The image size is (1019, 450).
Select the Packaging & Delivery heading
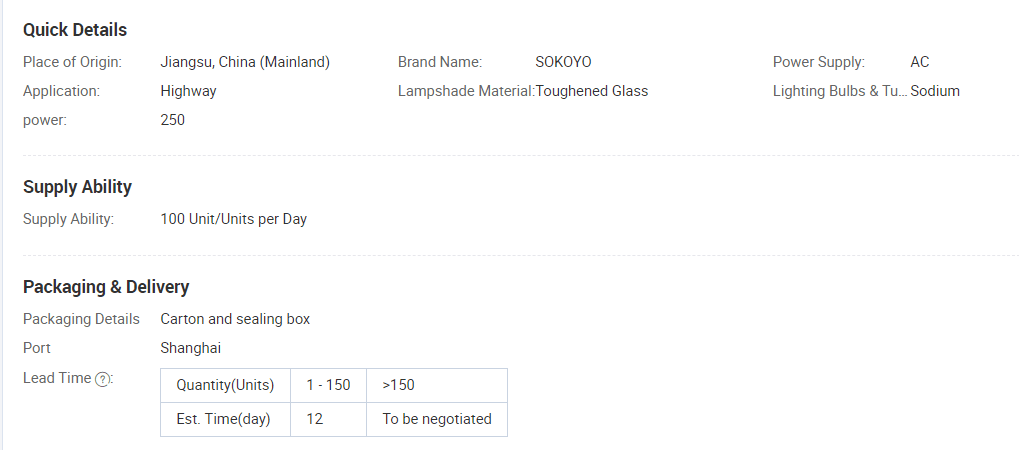[106, 287]
